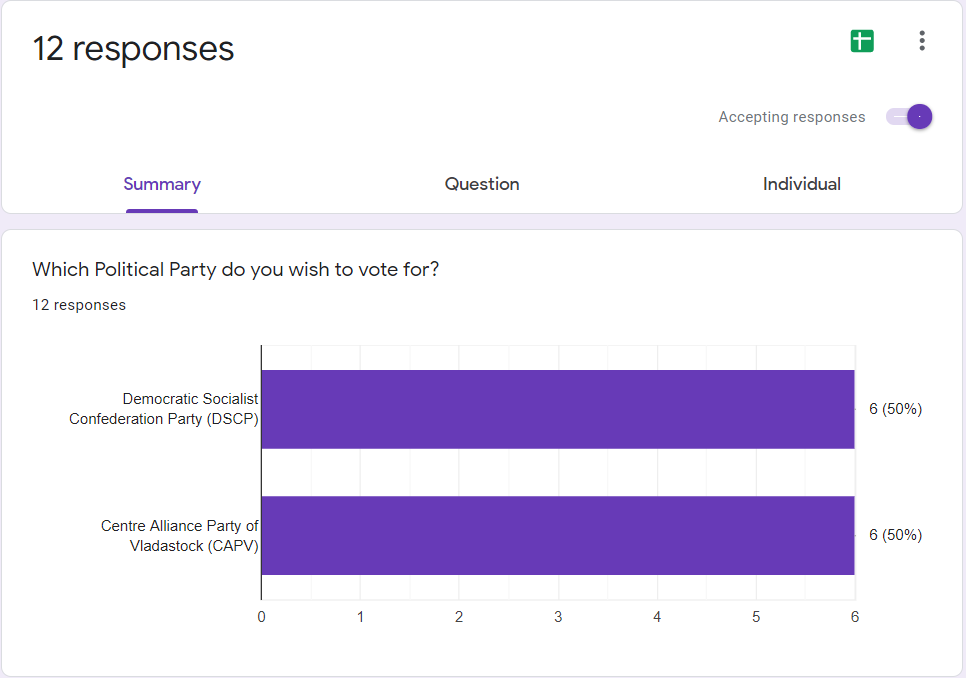Image resolution: width=966 pixels, height=678 pixels.
Task: Click the "12 responses" main heading
Action: [133, 48]
